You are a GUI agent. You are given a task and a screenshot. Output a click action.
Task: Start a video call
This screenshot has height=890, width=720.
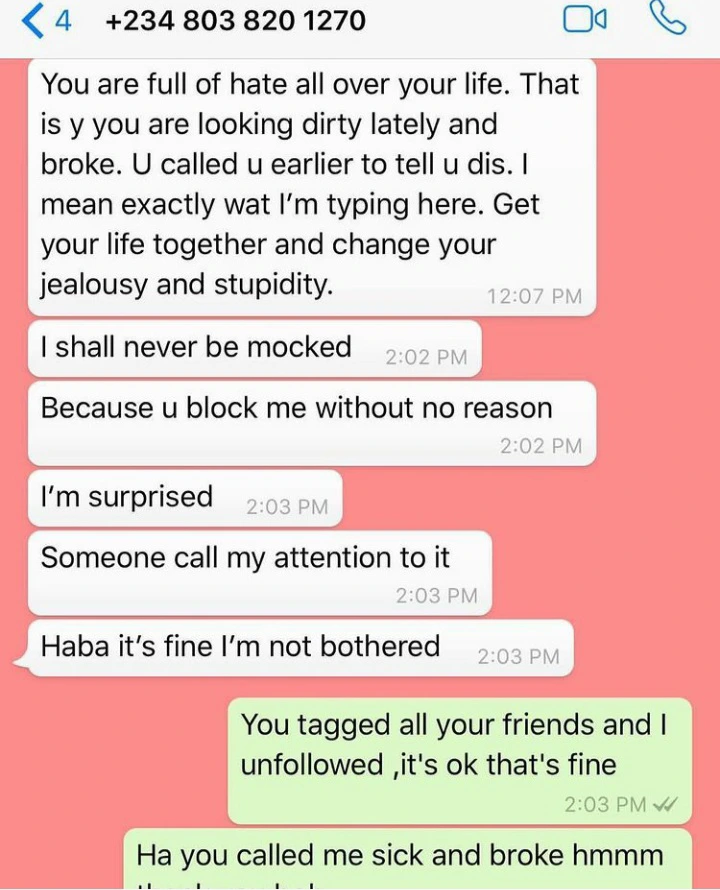pyautogui.click(x=585, y=21)
